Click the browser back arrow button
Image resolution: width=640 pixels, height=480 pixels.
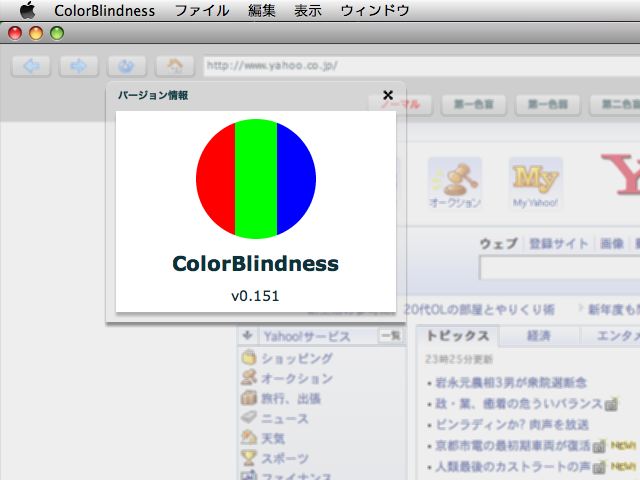(x=31, y=66)
